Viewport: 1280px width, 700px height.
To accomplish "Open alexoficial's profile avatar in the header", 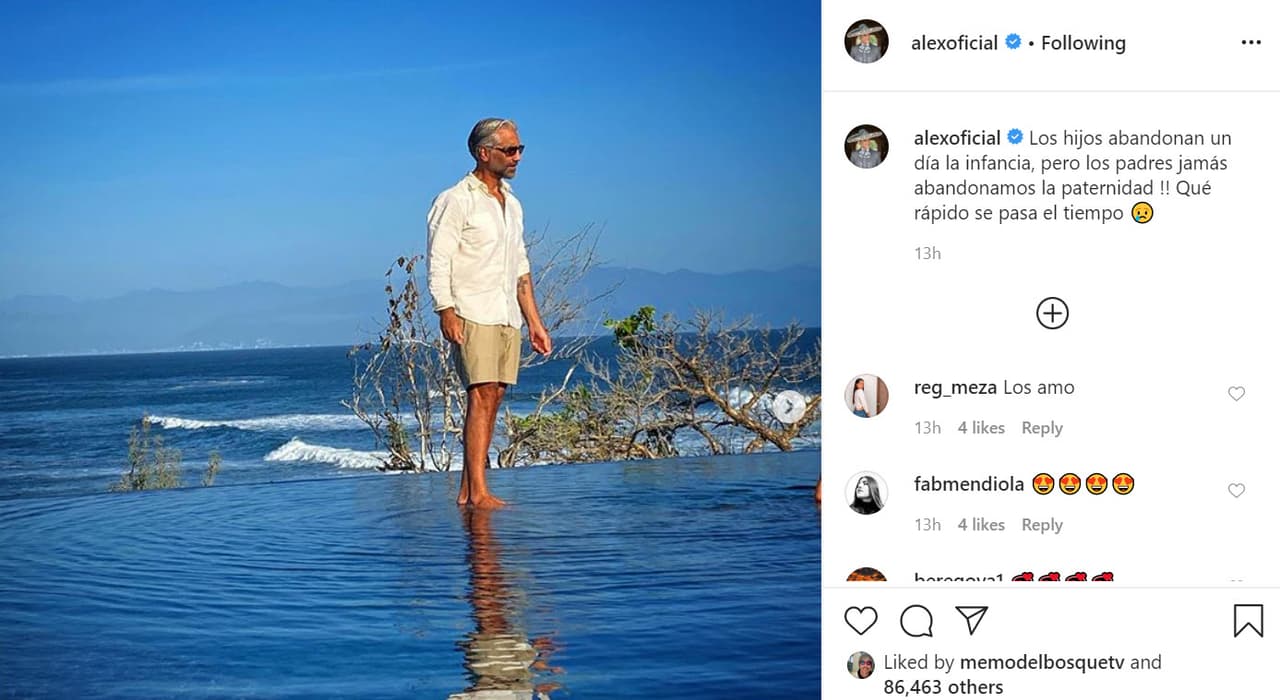I will click(866, 42).
